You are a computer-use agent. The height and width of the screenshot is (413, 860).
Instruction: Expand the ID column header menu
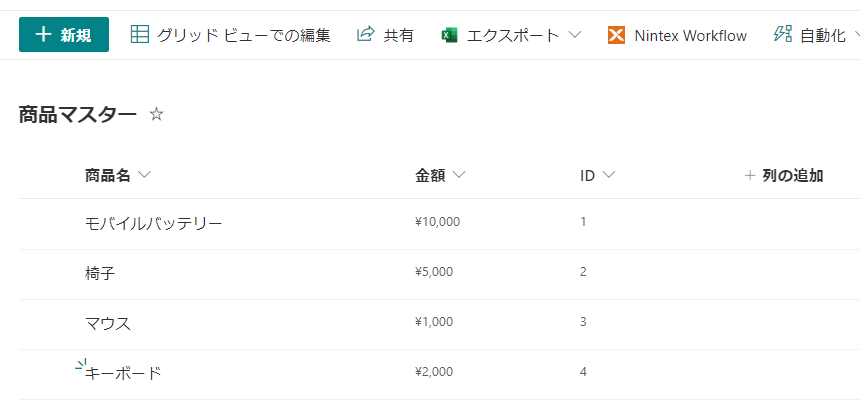(x=608, y=176)
